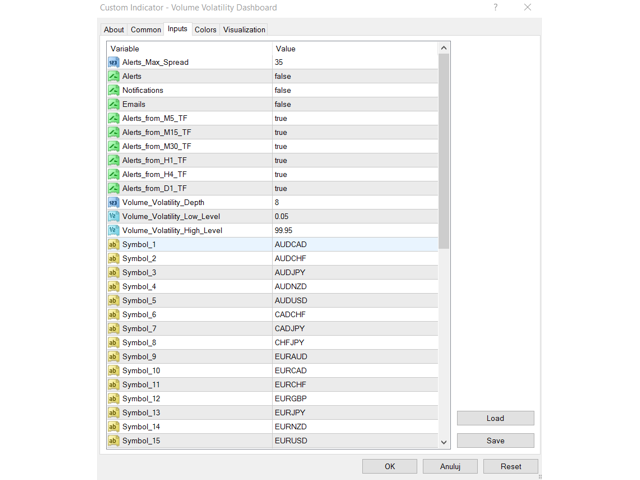This screenshot has height=480, width=640.
Task: Switch to the Common tab
Action: pyautogui.click(x=146, y=30)
